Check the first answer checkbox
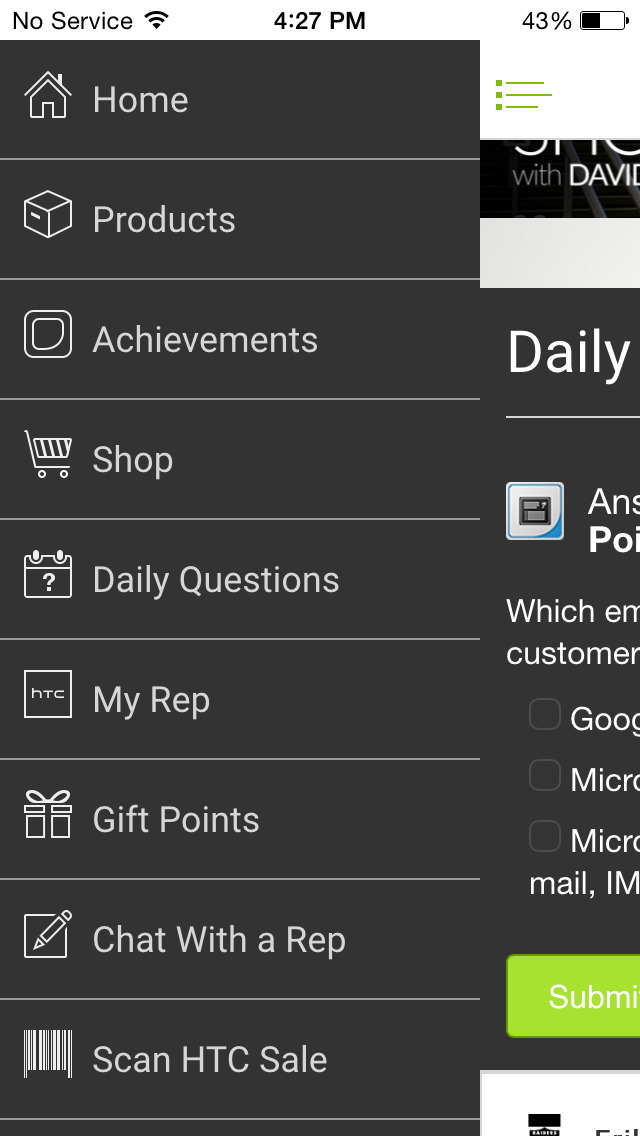The height and width of the screenshot is (1136, 640). pyautogui.click(x=545, y=715)
